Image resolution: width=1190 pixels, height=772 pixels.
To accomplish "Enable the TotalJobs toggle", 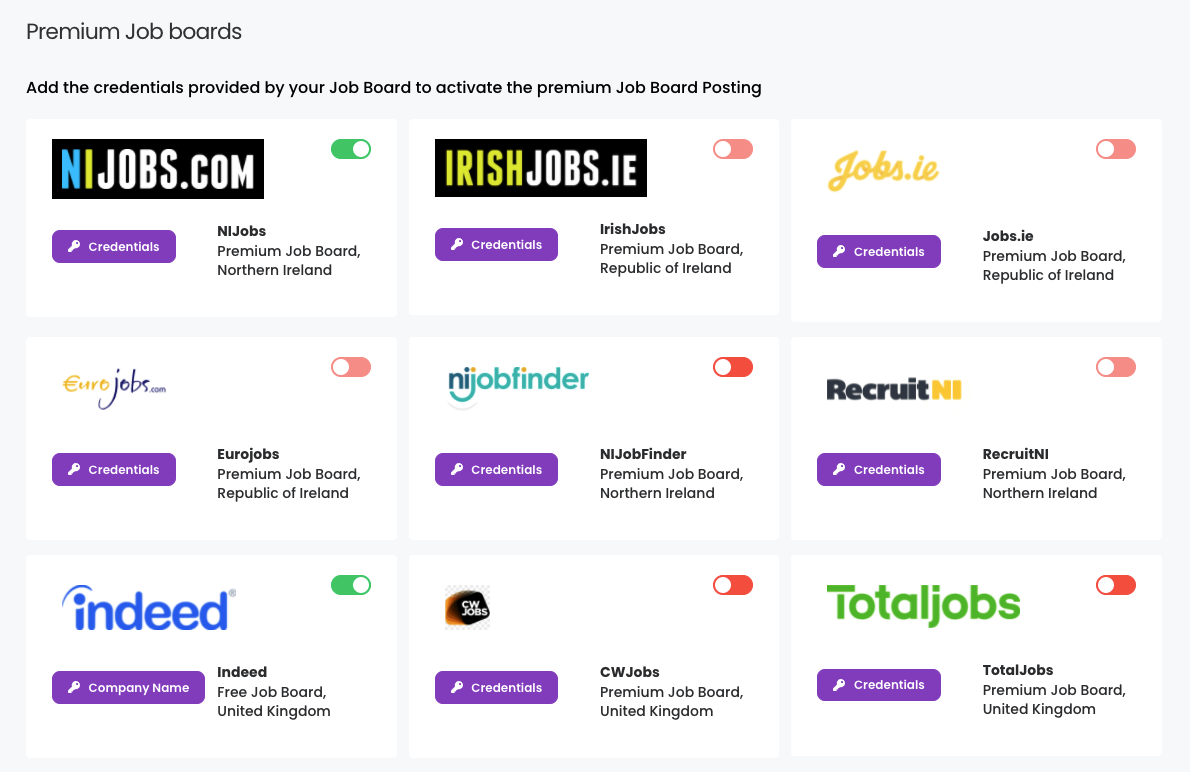I will pos(1115,584).
